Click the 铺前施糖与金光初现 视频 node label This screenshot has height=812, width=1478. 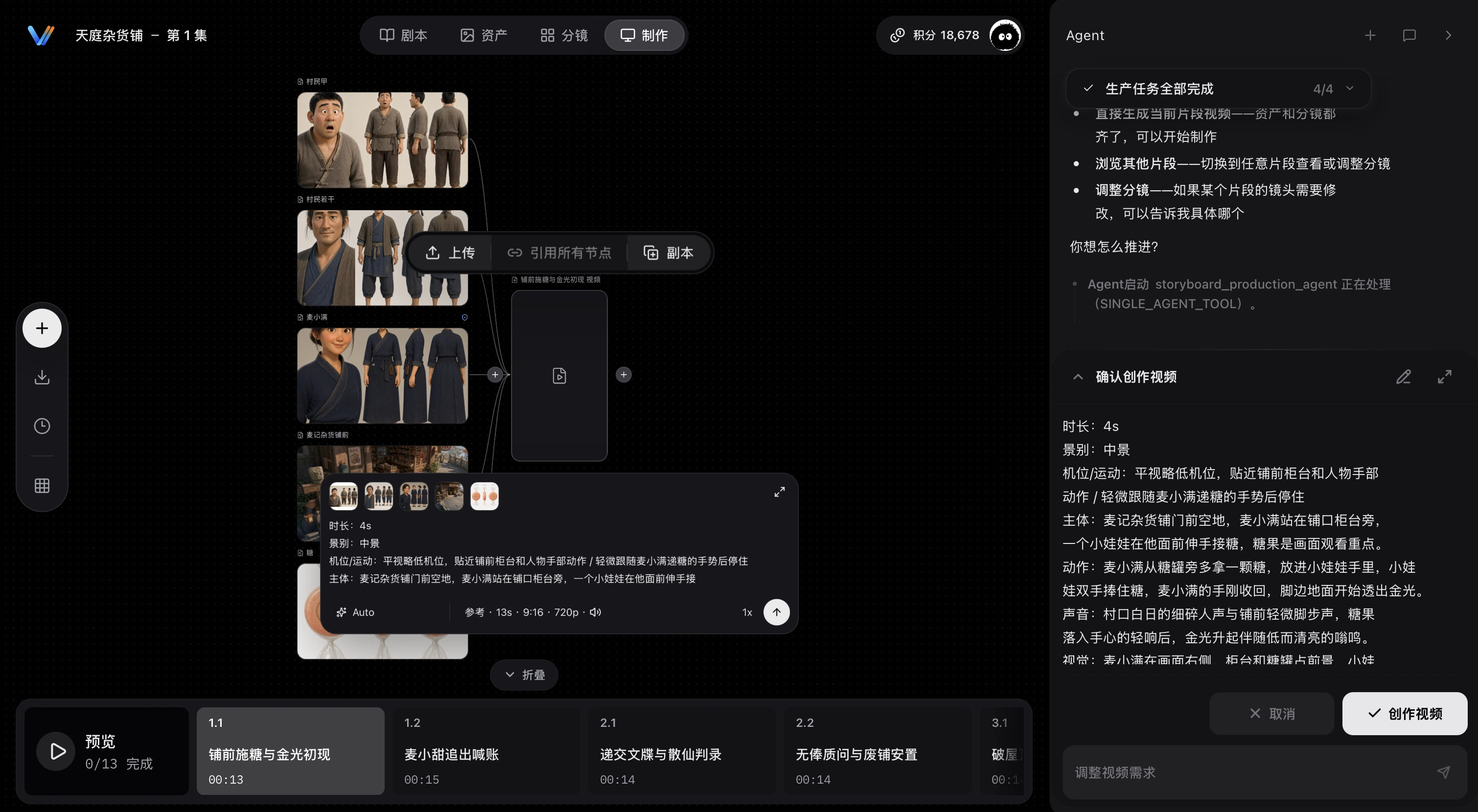click(560, 279)
